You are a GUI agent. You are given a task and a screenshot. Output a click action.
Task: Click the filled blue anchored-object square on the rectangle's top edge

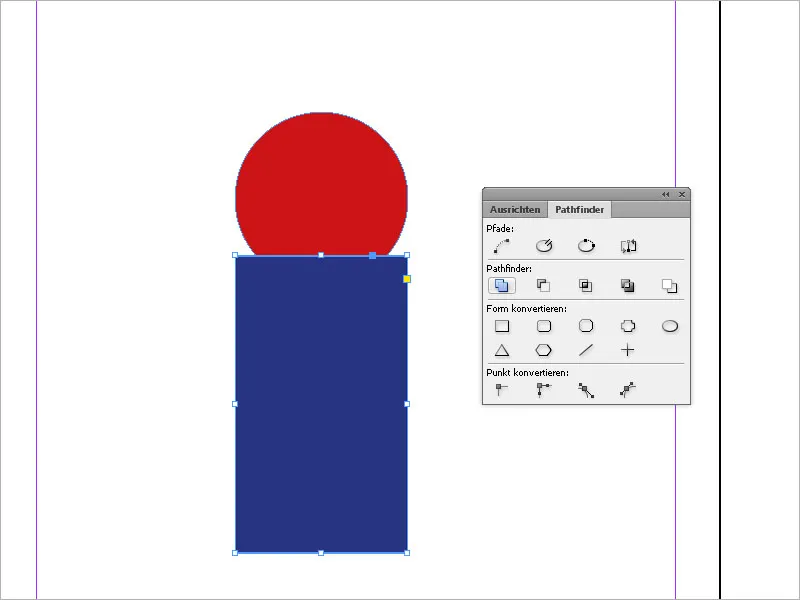tap(372, 255)
